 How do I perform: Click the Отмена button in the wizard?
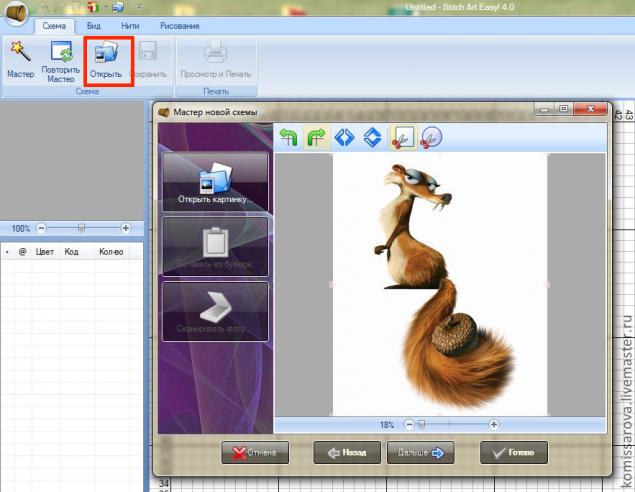(x=255, y=452)
